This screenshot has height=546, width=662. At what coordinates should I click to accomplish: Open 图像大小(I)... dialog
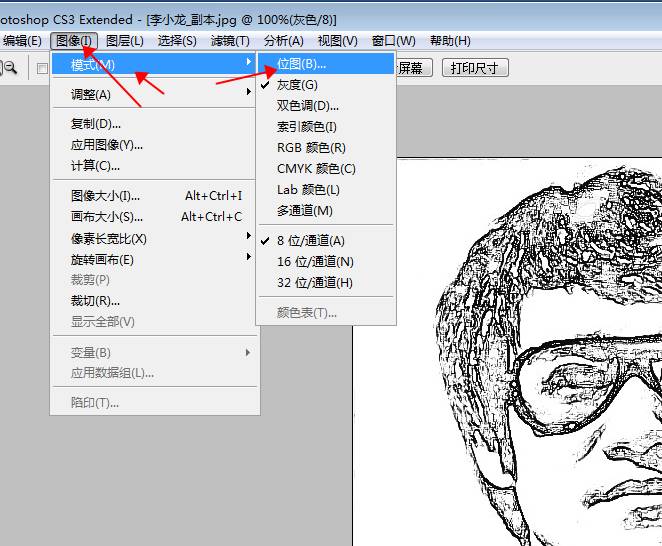[x=106, y=196]
